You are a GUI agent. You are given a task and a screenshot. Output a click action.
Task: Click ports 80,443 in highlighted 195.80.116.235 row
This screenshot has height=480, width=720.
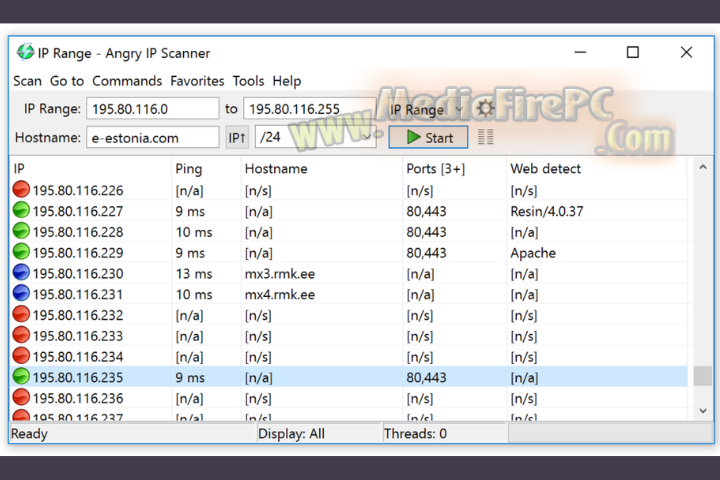point(426,378)
